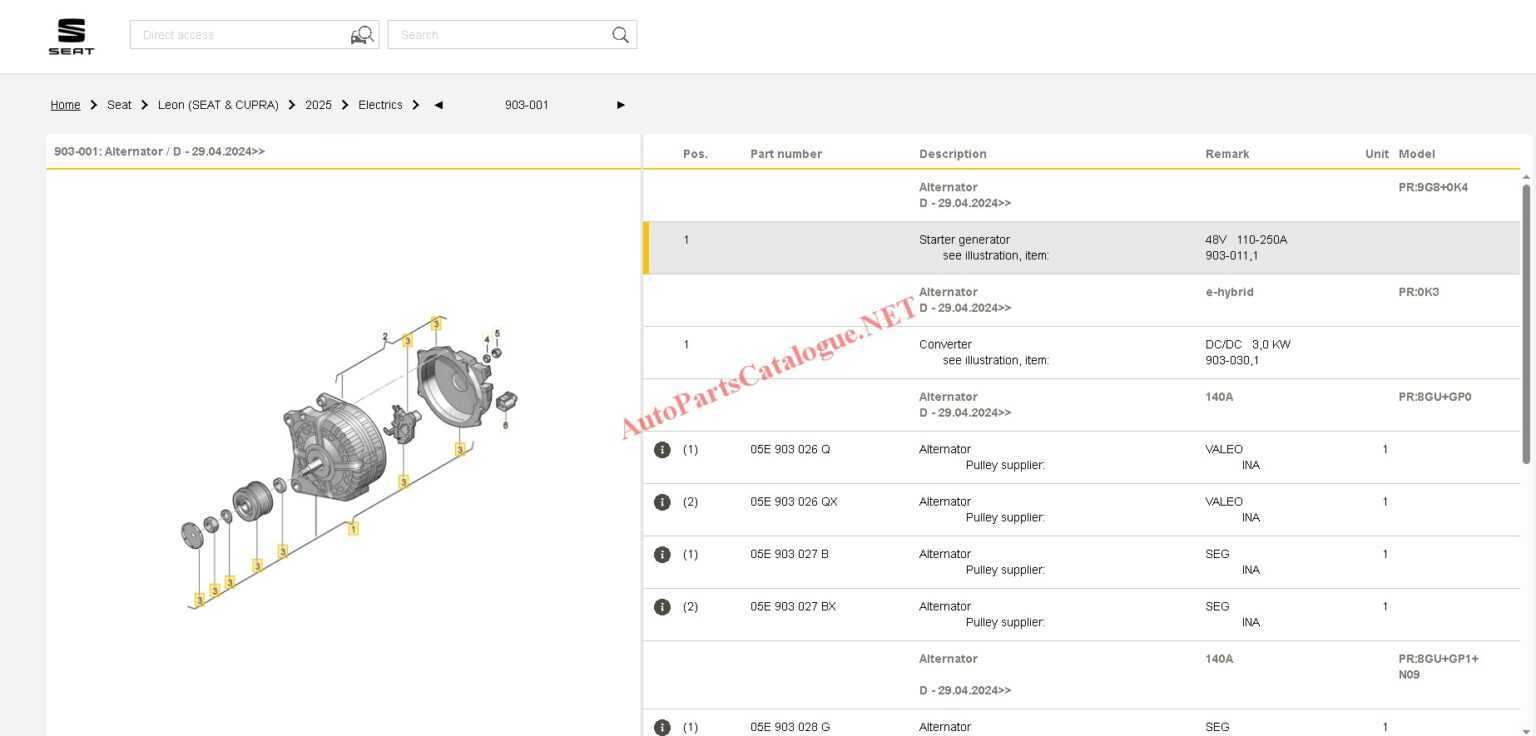
Task: Focus the Direct access input field
Action: coord(240,35)
